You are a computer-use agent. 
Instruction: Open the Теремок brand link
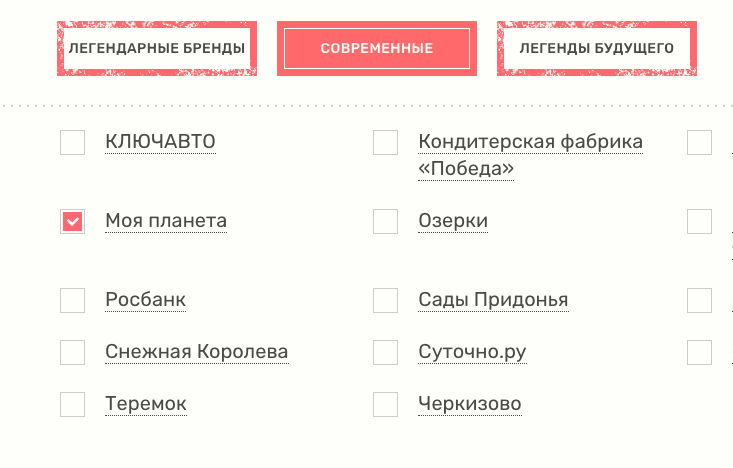tap(146, 404)
